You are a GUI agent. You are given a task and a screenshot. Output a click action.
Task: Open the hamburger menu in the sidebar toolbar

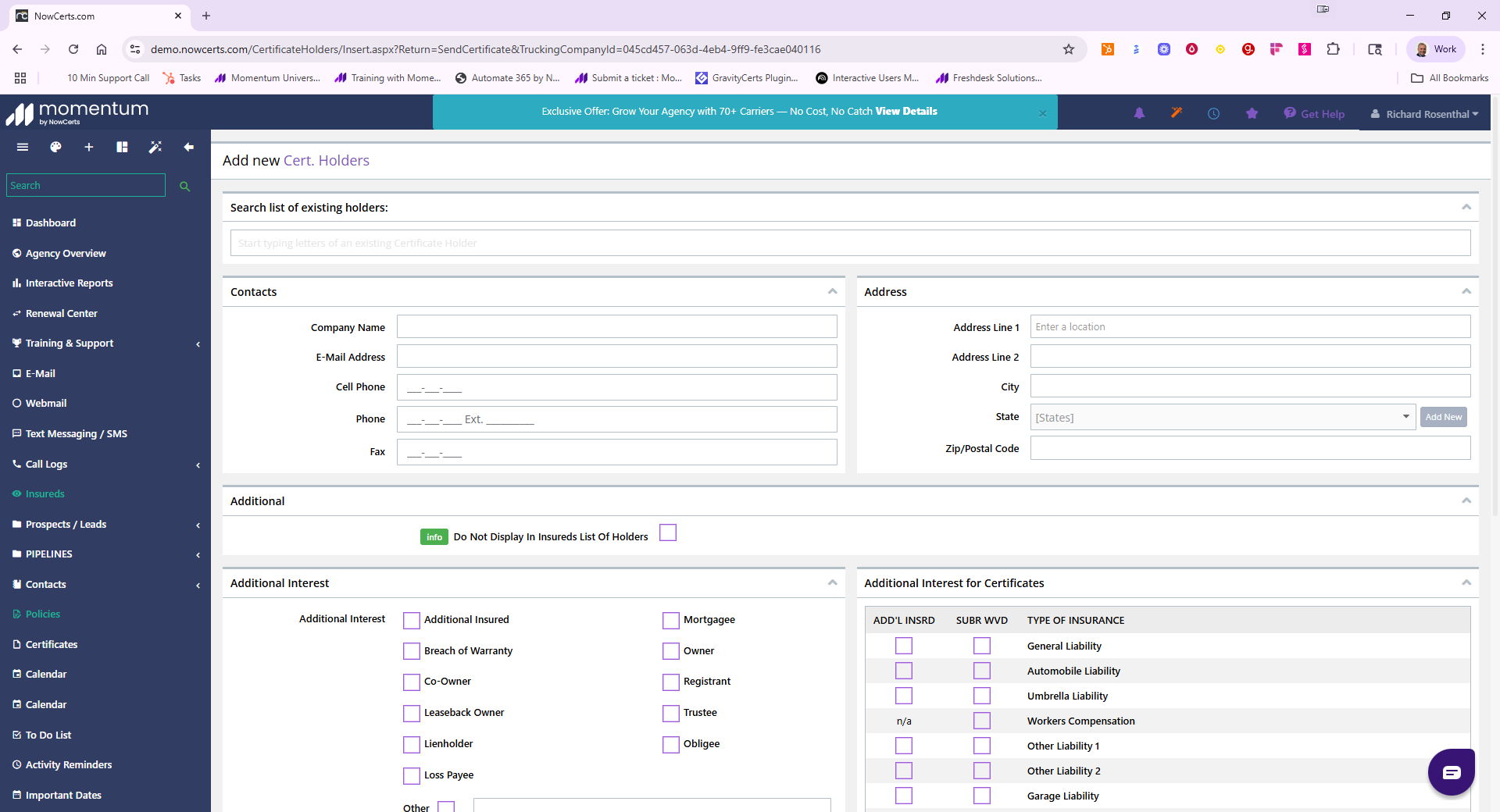tap(23, 147)
